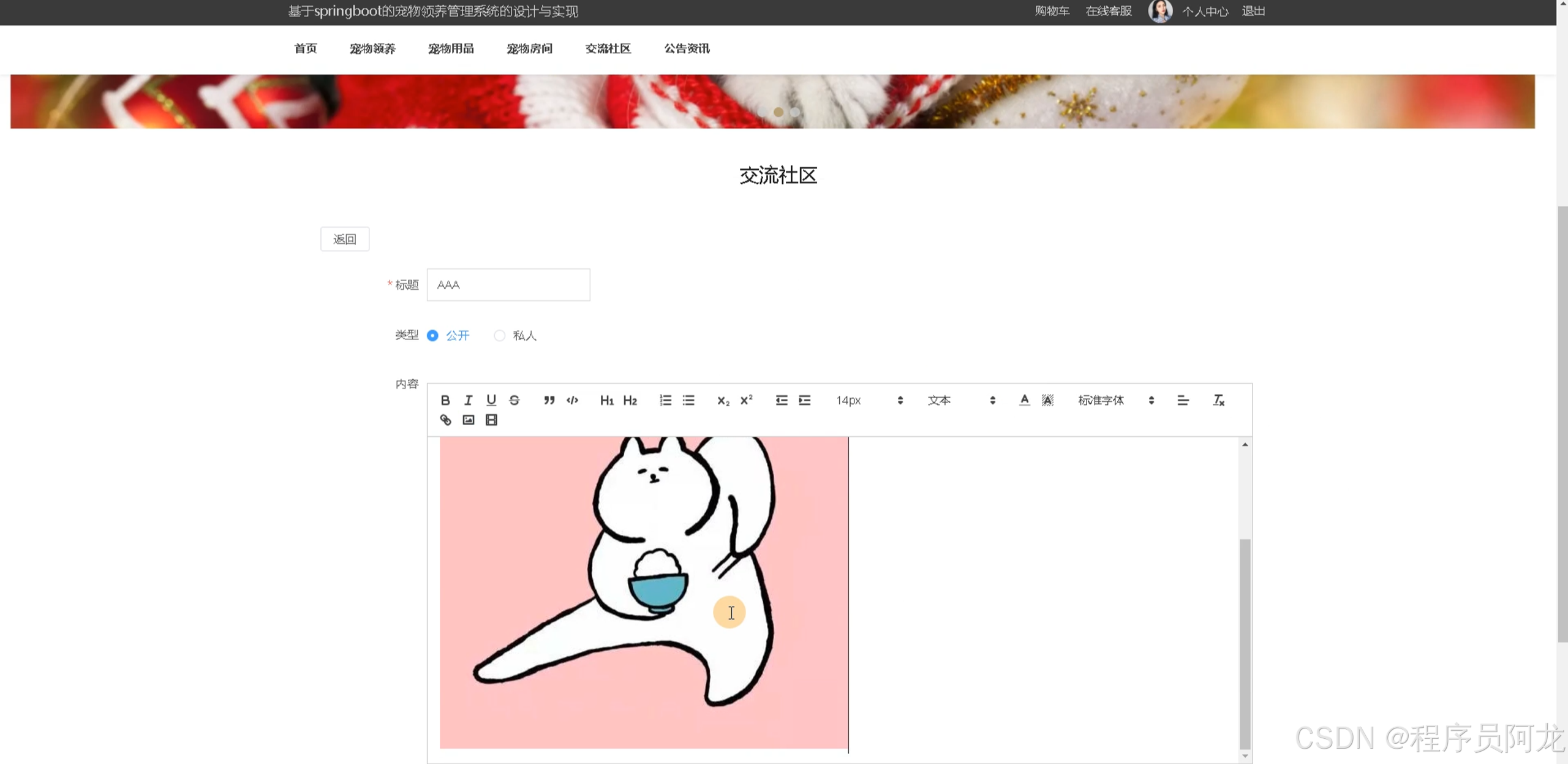Insert an image into the editor
Image resolution: width=1568 pixels, height=764 pixels.
click(469, 420)
